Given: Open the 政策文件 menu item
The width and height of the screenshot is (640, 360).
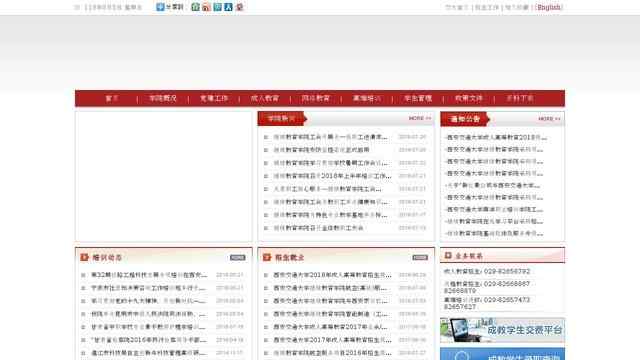Looking at the screenshot, I should tap(469, 98).
